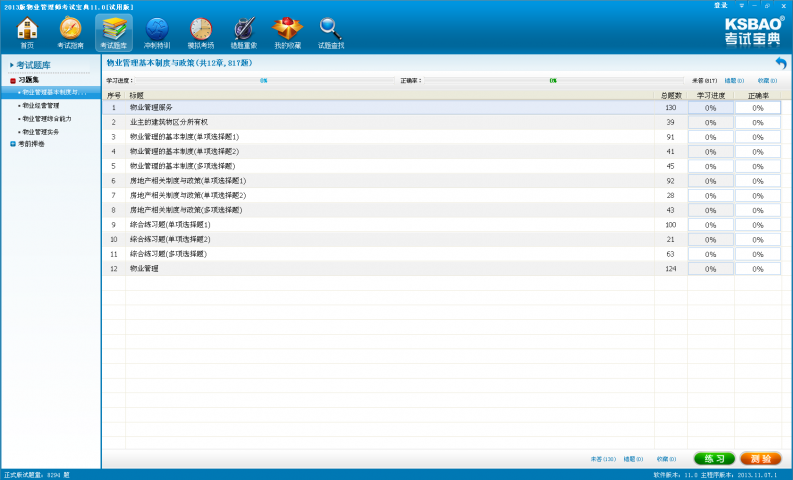
Task: Click the orange 测验 button
Action: [761, 458]
